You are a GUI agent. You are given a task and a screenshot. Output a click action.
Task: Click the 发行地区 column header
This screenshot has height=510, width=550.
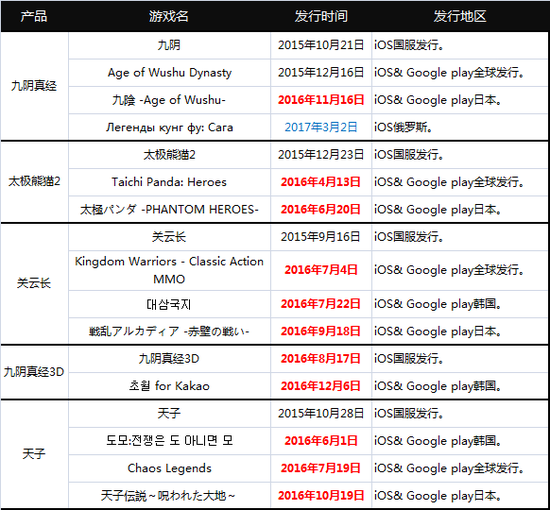460,16
